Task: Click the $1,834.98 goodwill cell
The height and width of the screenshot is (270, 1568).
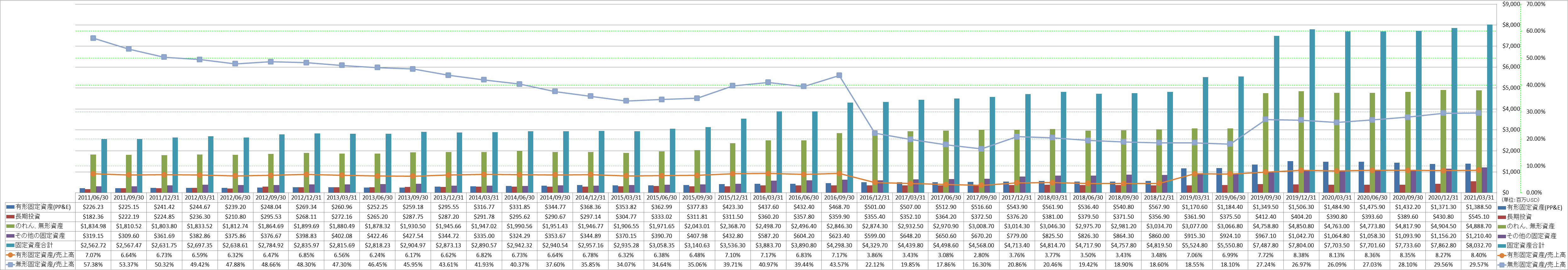Action: tap(93, 226)
